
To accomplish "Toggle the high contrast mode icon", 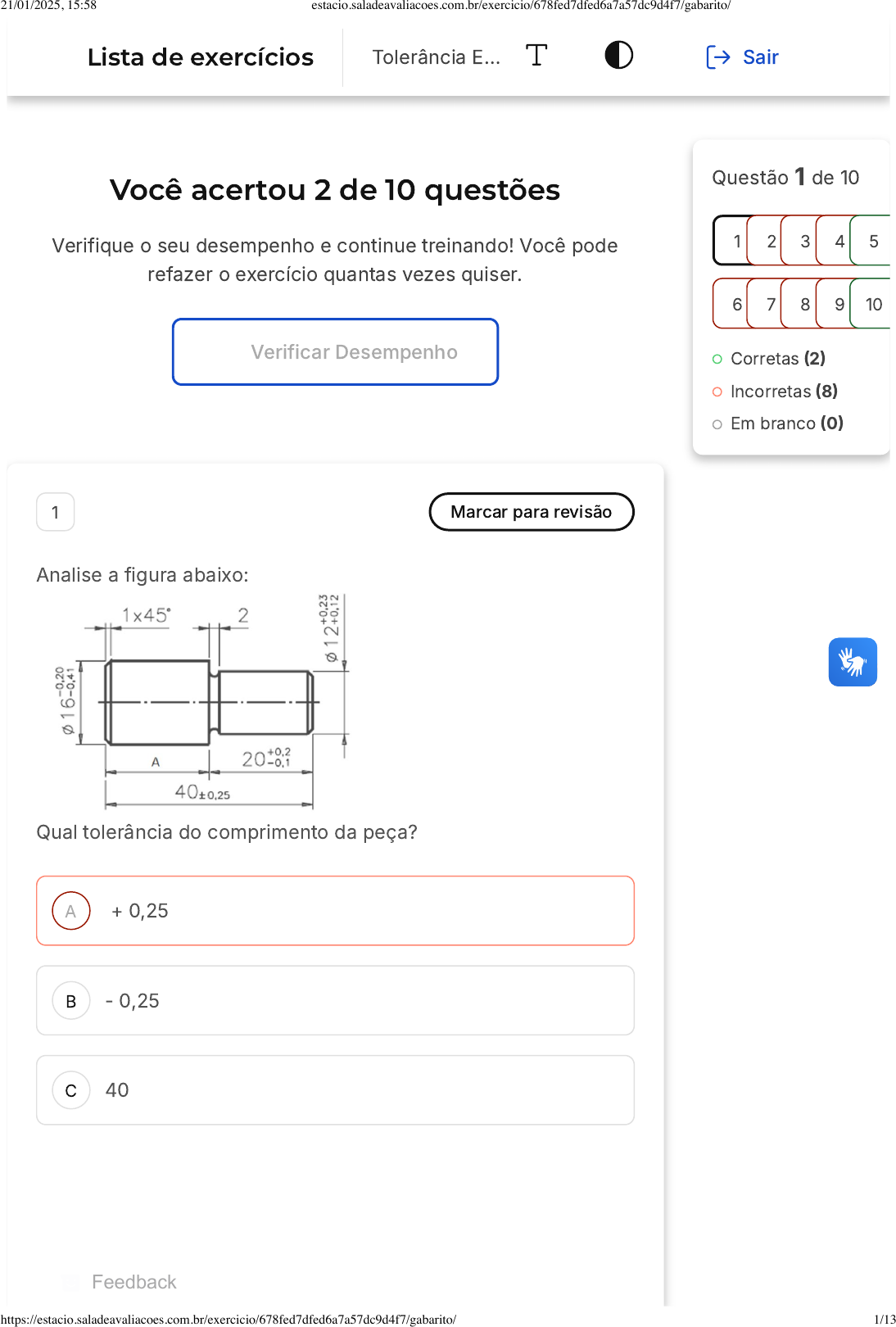I will point(618,56).
